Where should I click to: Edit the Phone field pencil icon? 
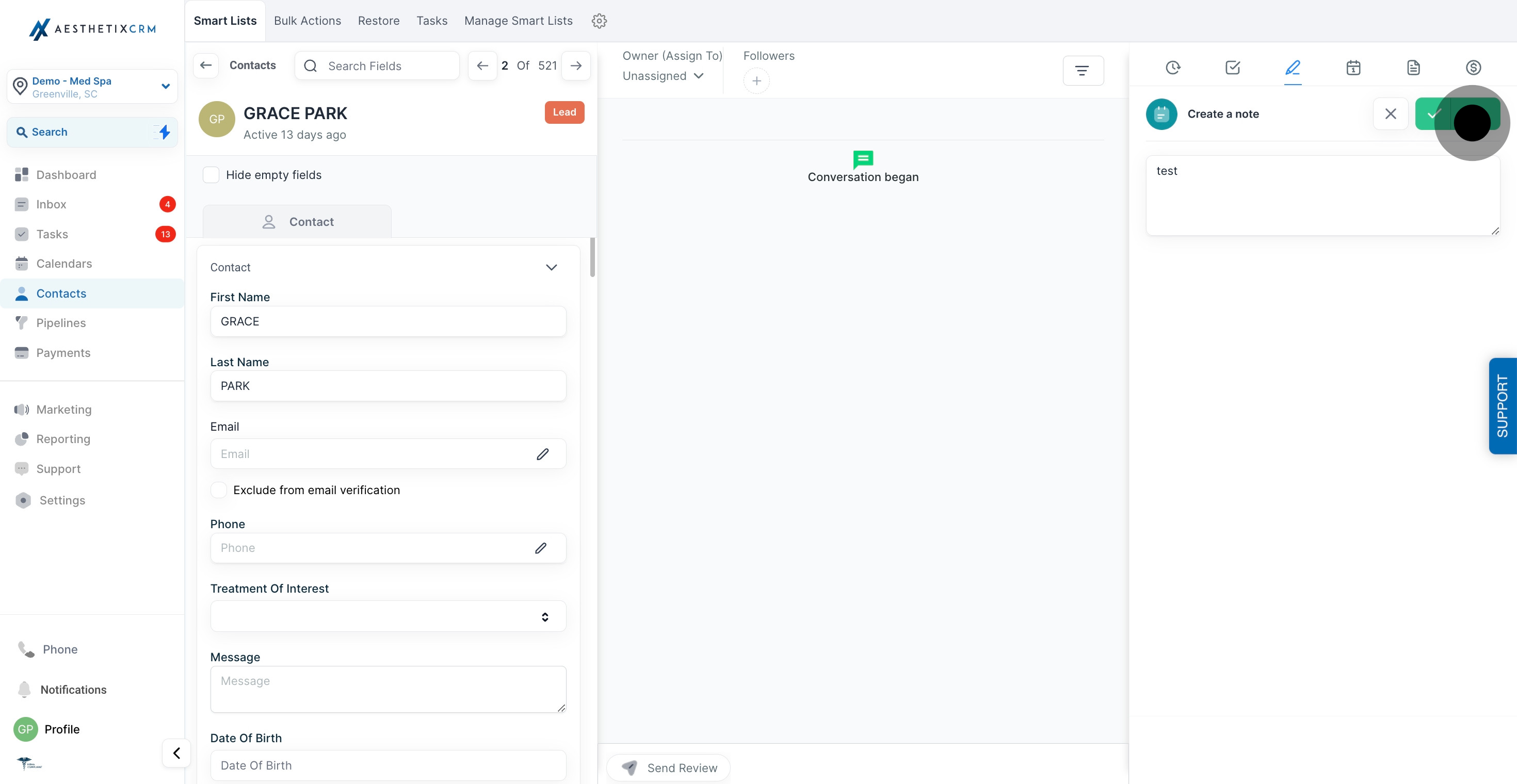(541, 548)
